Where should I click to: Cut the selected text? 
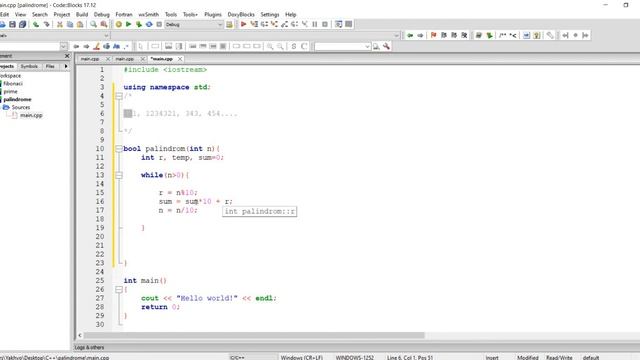coord(60,24)
